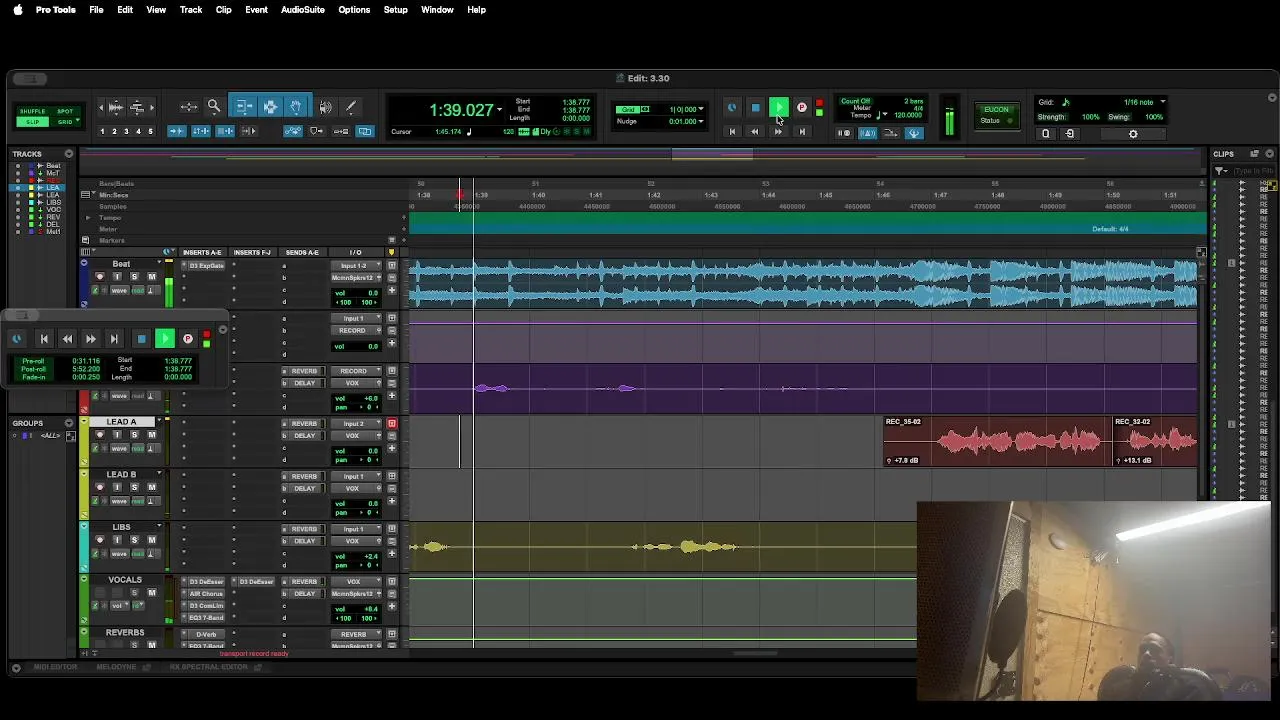Screen dimensions: 1280x720
Task: Select the Trim tool
Action: [244, 106]
